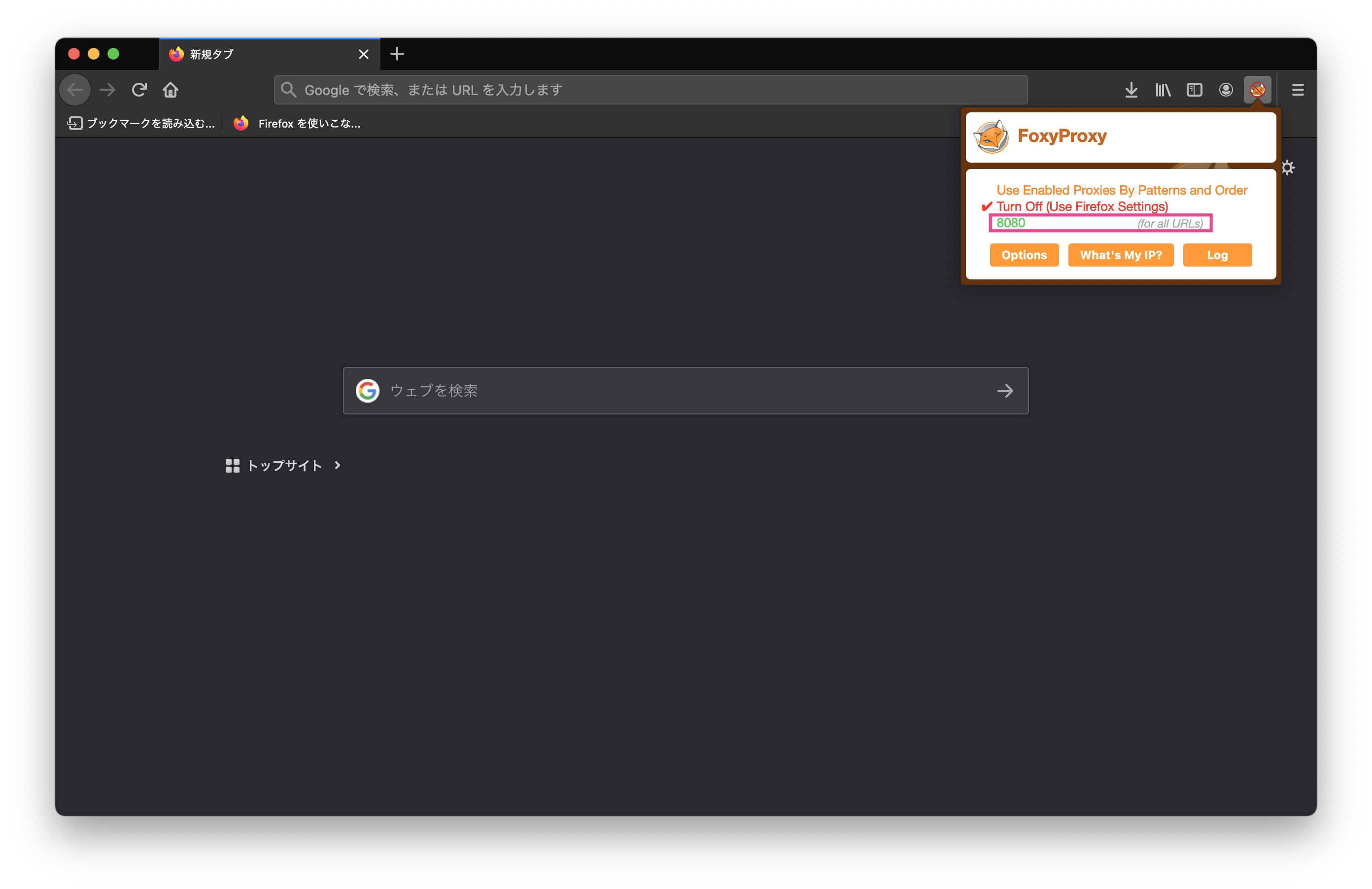The height and width of the screenshot is (889, 1372).
Task: Open Firefox を使いこな... bookmark
Action: [x=297, y=123]
